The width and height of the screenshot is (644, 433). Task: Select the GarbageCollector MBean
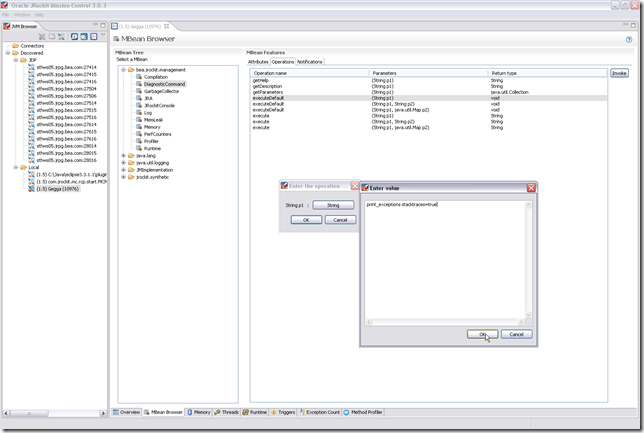click(161, 91)
